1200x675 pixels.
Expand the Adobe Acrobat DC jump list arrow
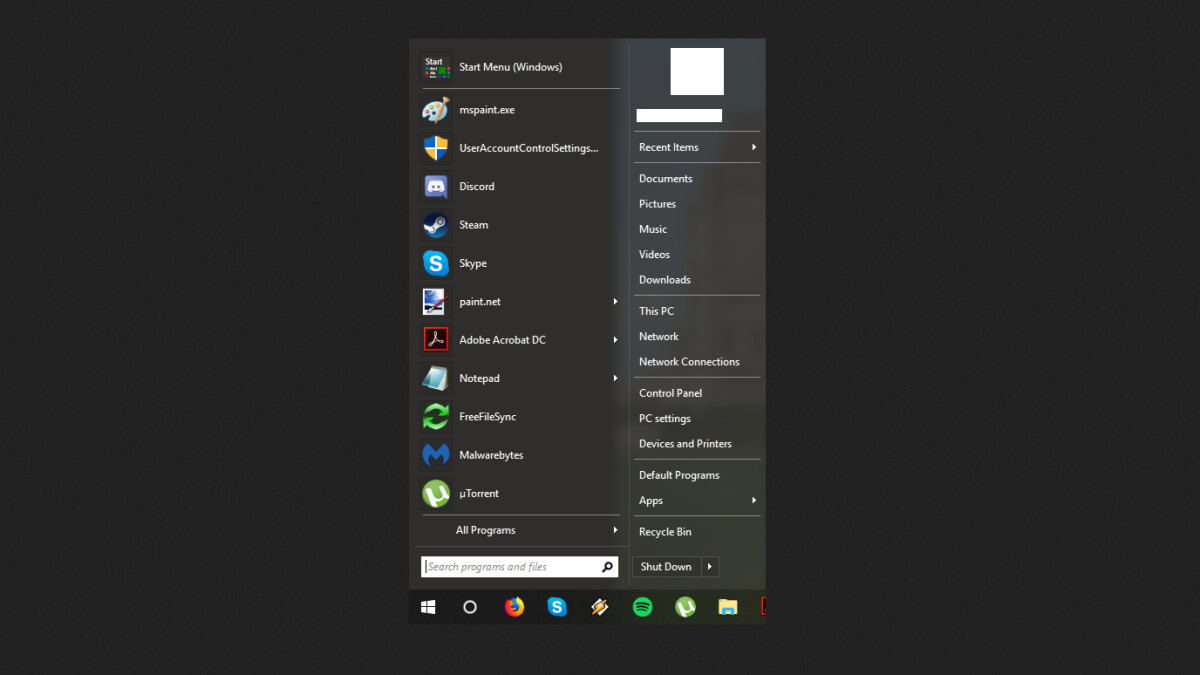(x=616, y=340)
